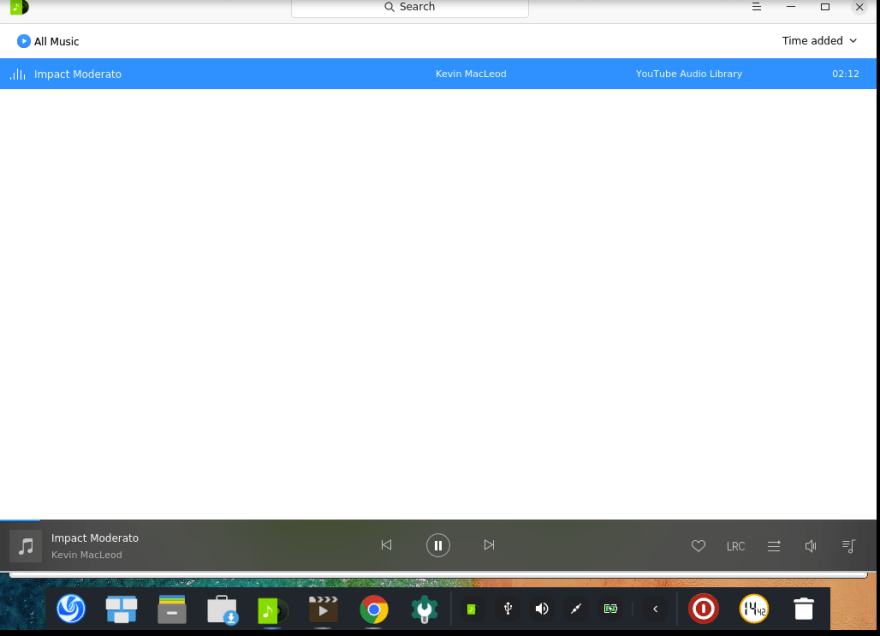Open the Trash from the dock
The width and height of the screenshot is (880, 636).
point(804,609)
